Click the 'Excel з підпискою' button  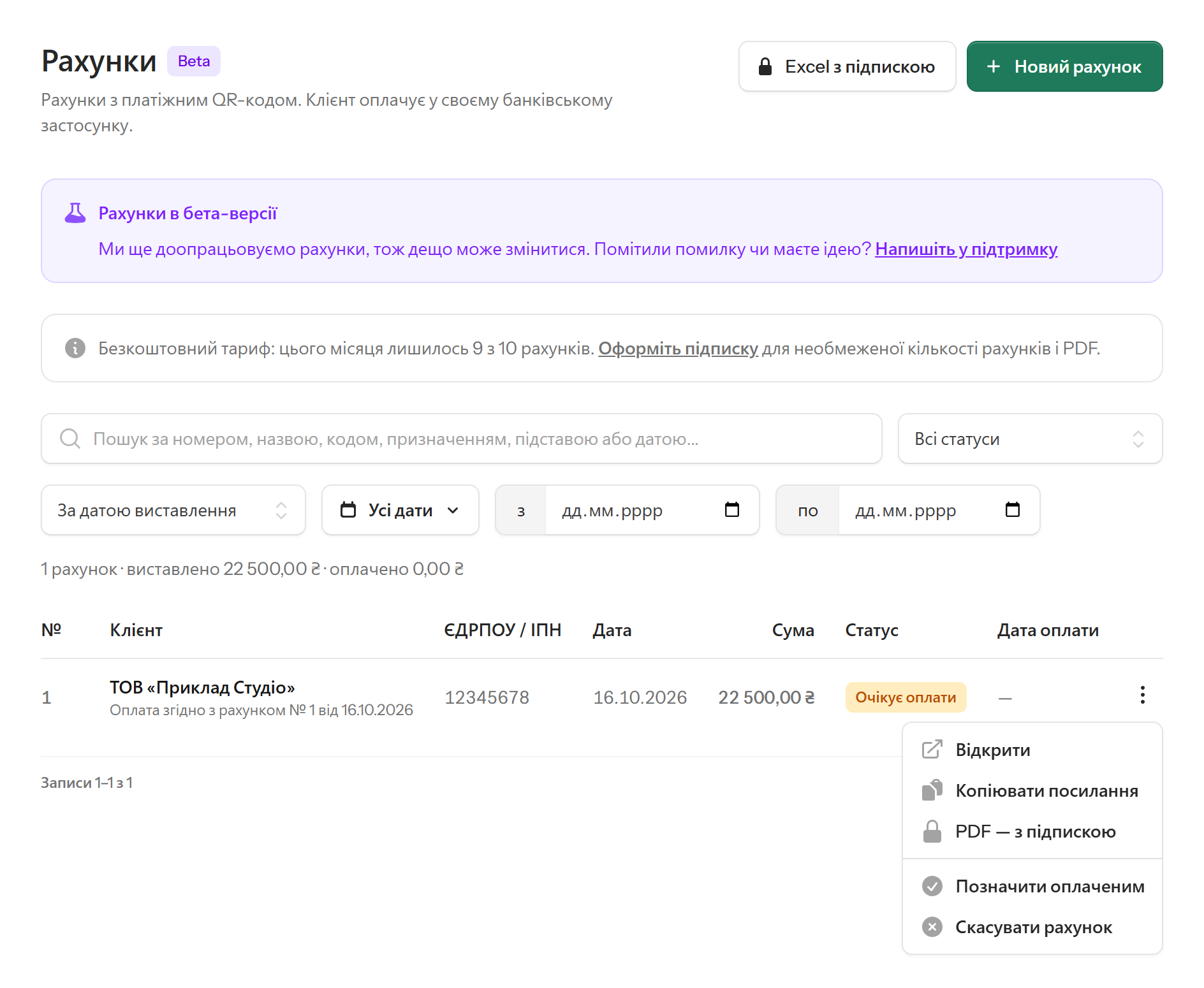pos(848,66)
